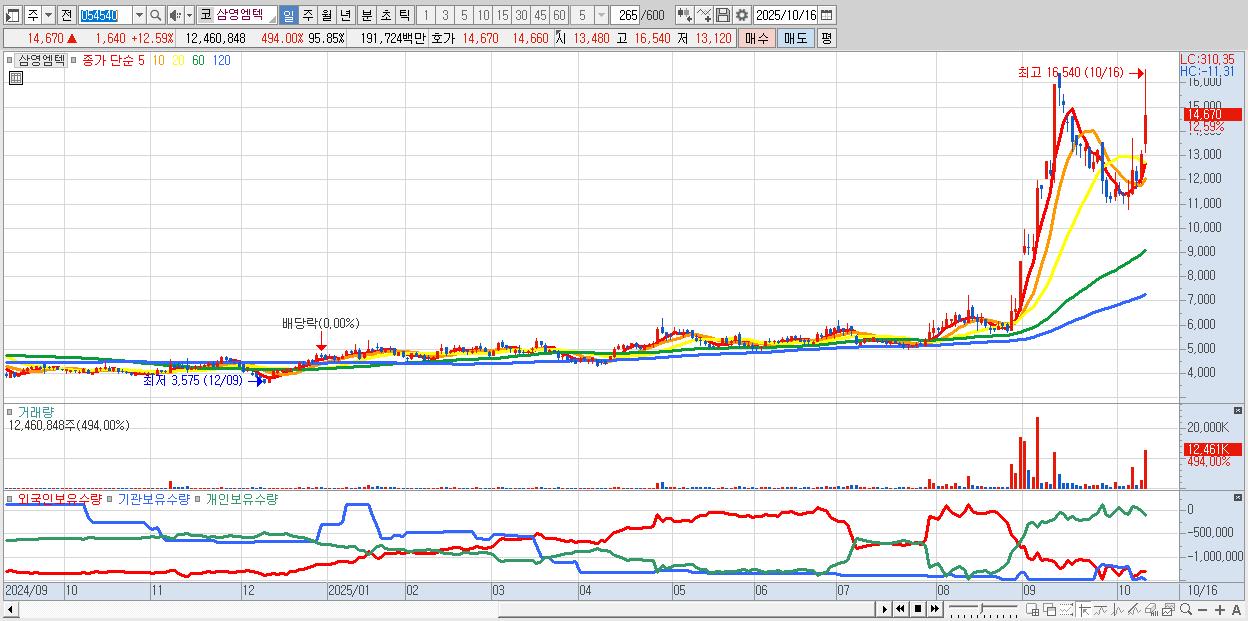Select interval 1 toggle button
The width and height of the screenshot is (1248, 621).
[425, 15]
